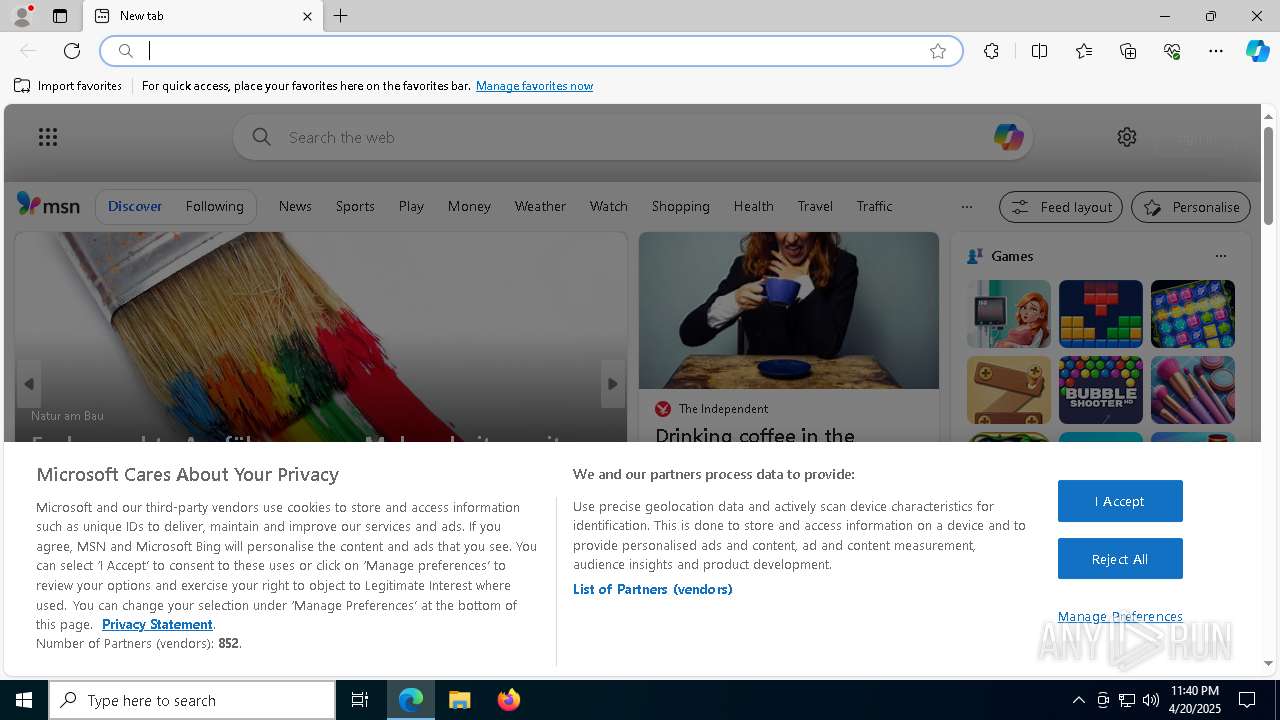Open the Watch section
Screen dimensions: 1280x720
608,206
